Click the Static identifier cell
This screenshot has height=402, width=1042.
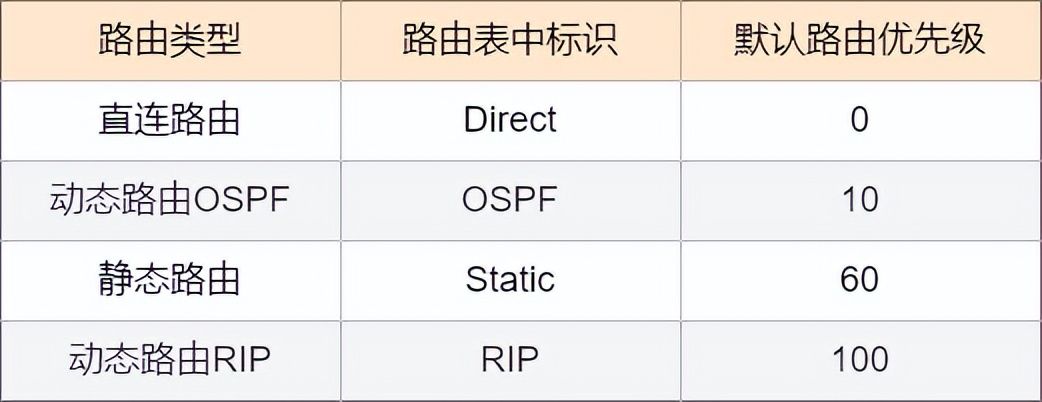[x=510, y=279]
